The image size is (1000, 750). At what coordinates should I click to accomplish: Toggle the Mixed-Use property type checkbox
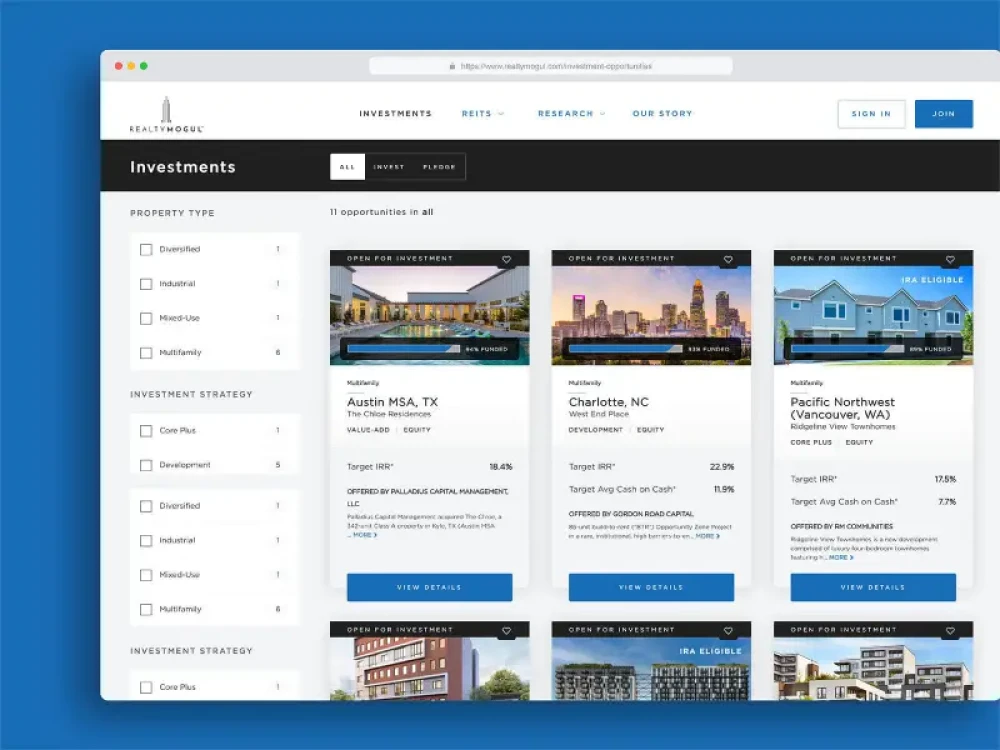click(146, 318)
